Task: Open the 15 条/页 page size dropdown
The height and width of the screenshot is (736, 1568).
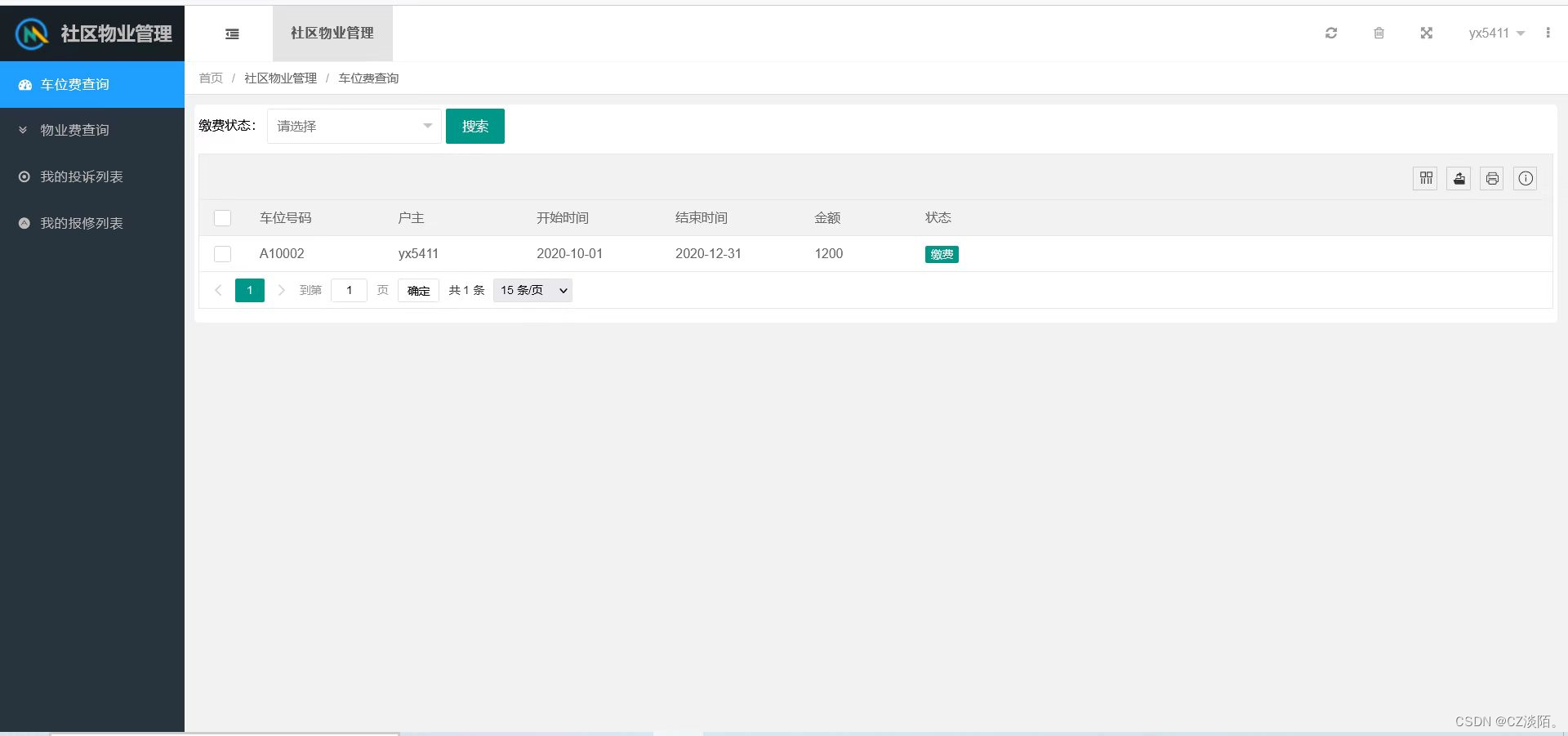Action: tap(532, 290)
